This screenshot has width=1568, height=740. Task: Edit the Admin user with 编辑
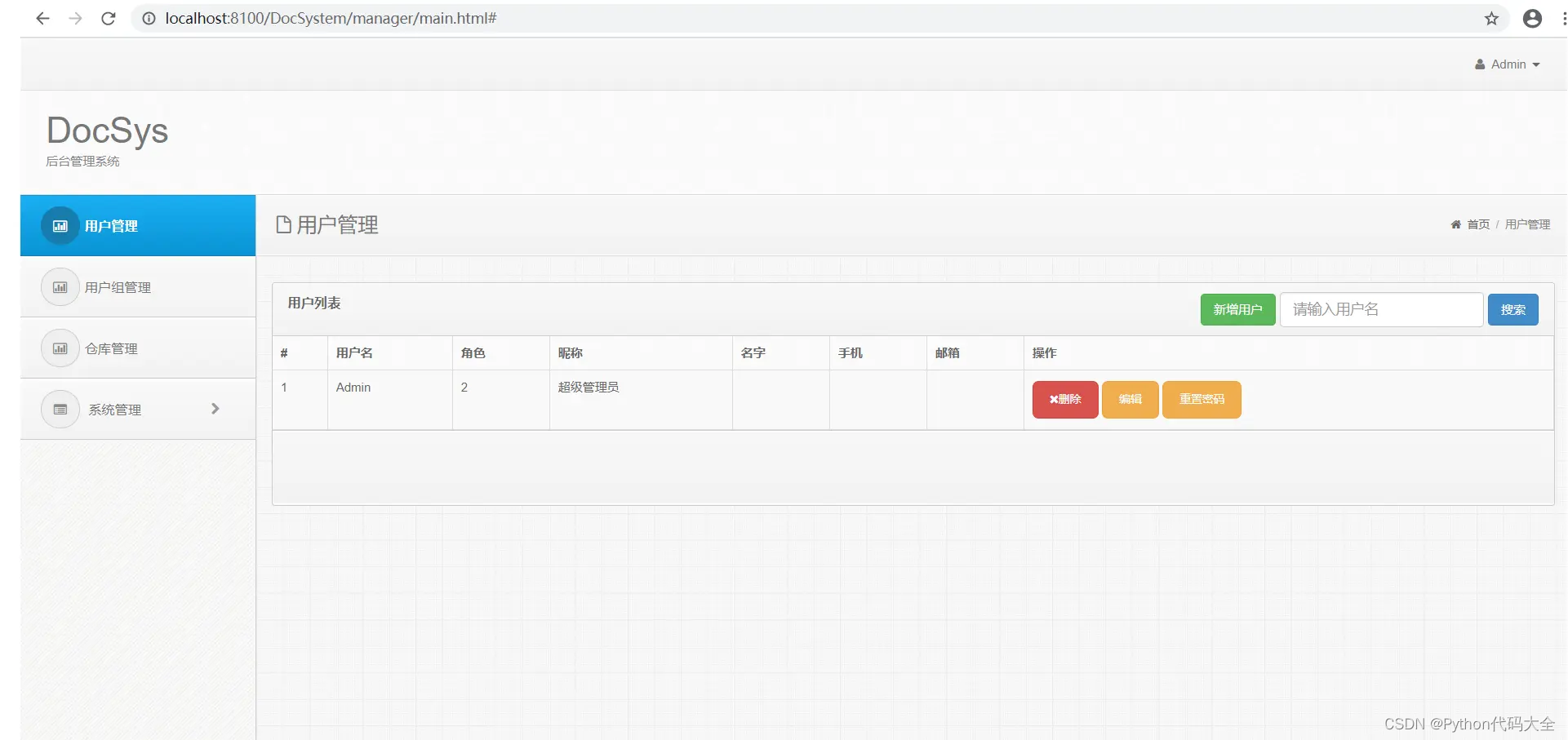point(1130,400)
